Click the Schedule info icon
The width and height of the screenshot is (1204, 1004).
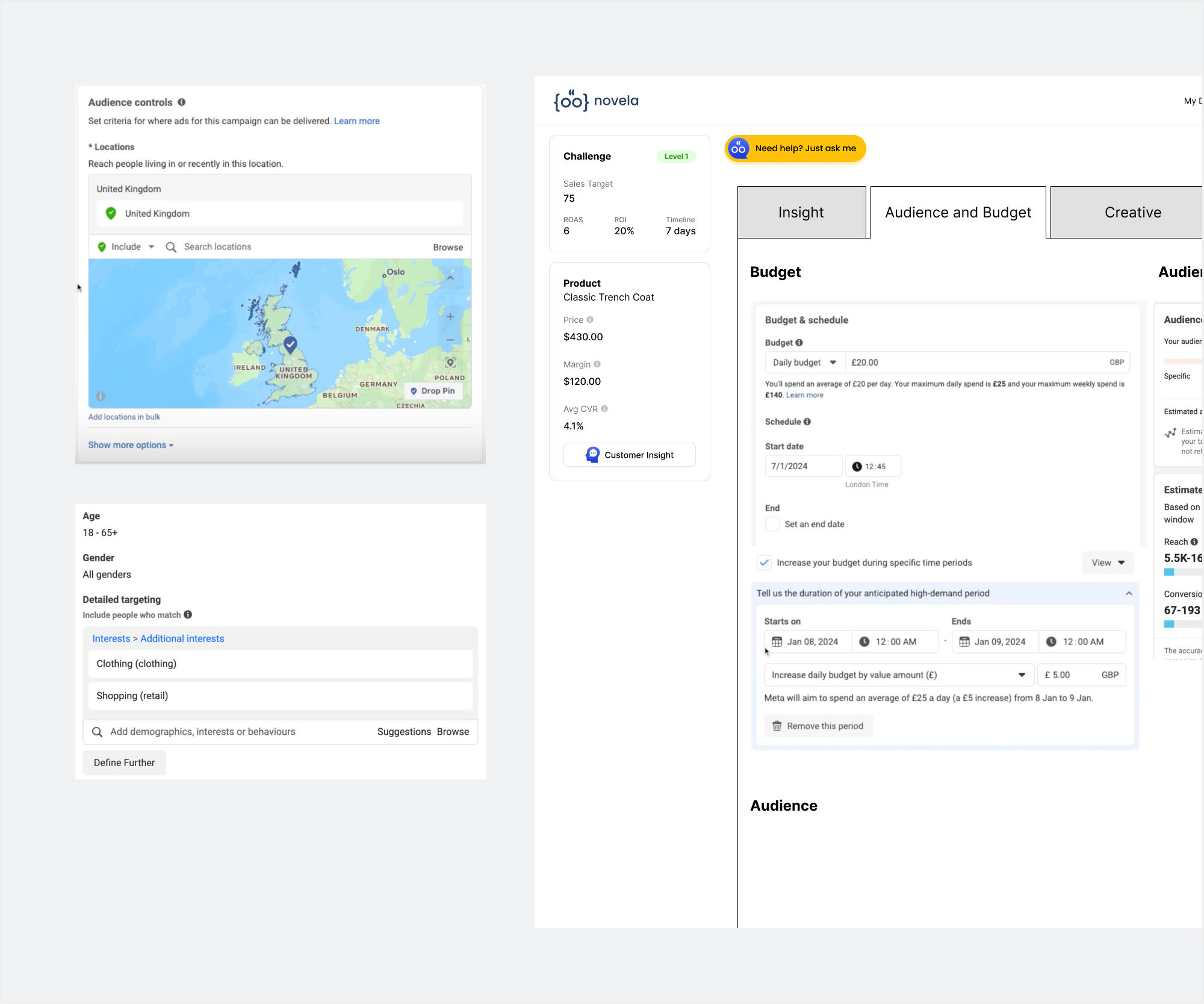click(807, 422)
